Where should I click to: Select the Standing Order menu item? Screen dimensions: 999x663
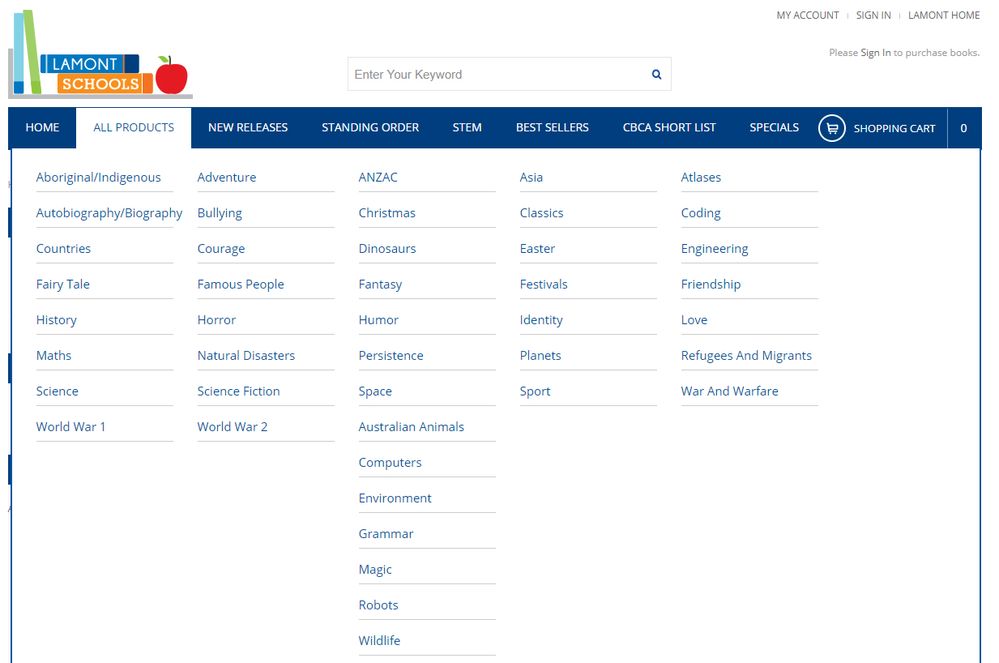click(370, 128)
